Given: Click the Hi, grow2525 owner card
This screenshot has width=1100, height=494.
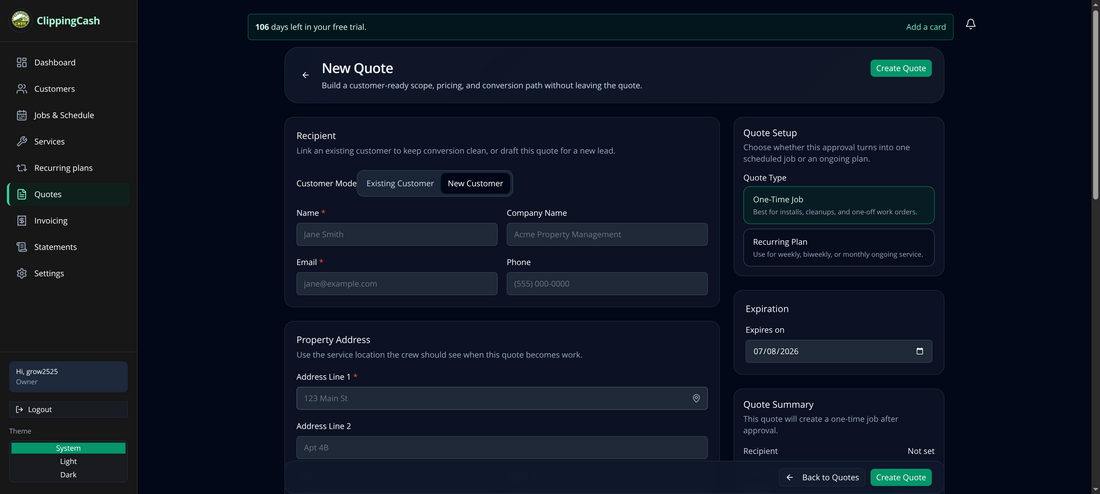Looking at the screenshot, I should pos(68,377).
